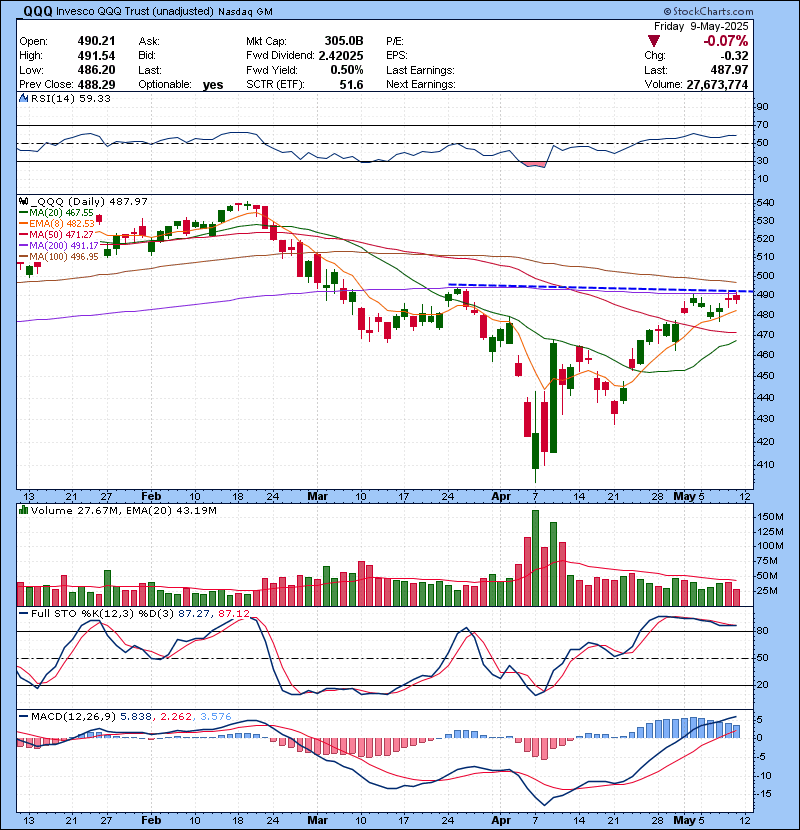Select the Low value 486.20

pos(96,70)
